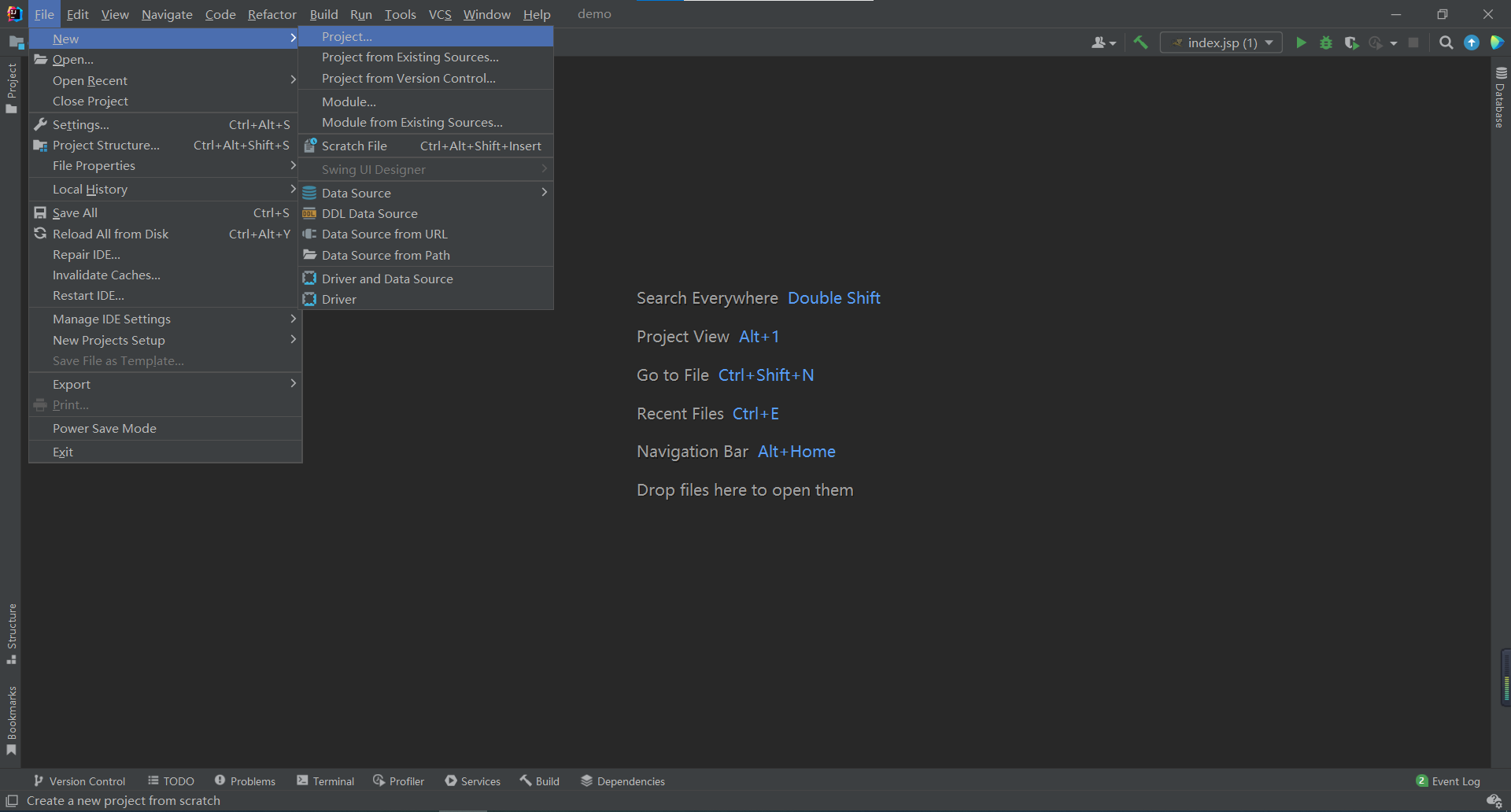
Task: Open the Bookmarks tool window
Action: [11, 721]
